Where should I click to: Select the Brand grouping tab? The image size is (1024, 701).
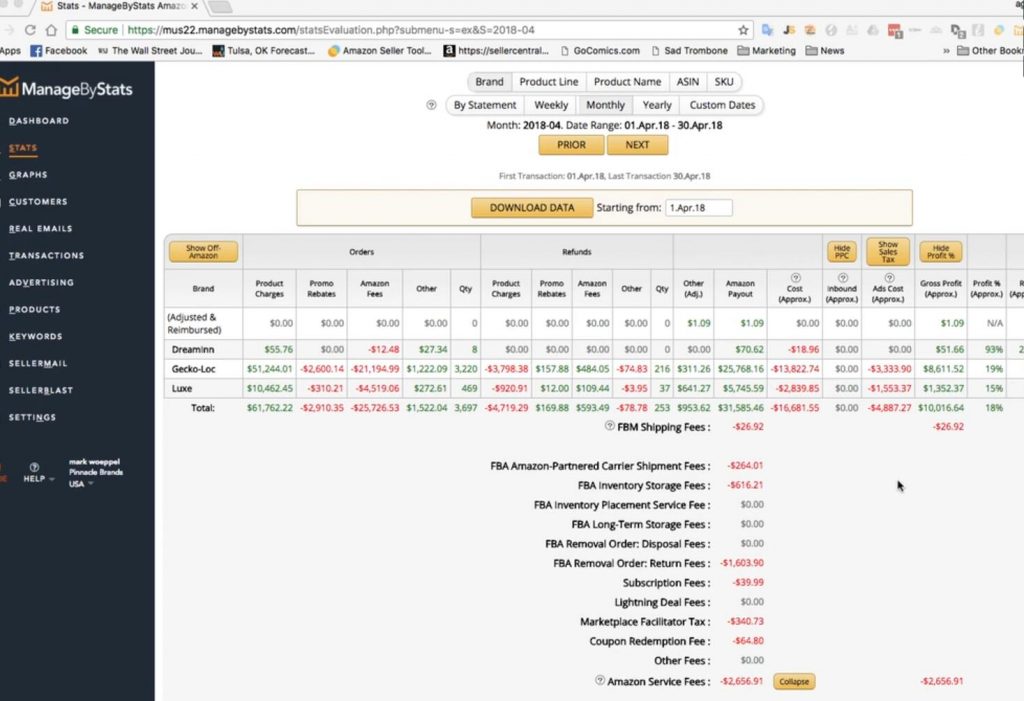click(489, 82)
